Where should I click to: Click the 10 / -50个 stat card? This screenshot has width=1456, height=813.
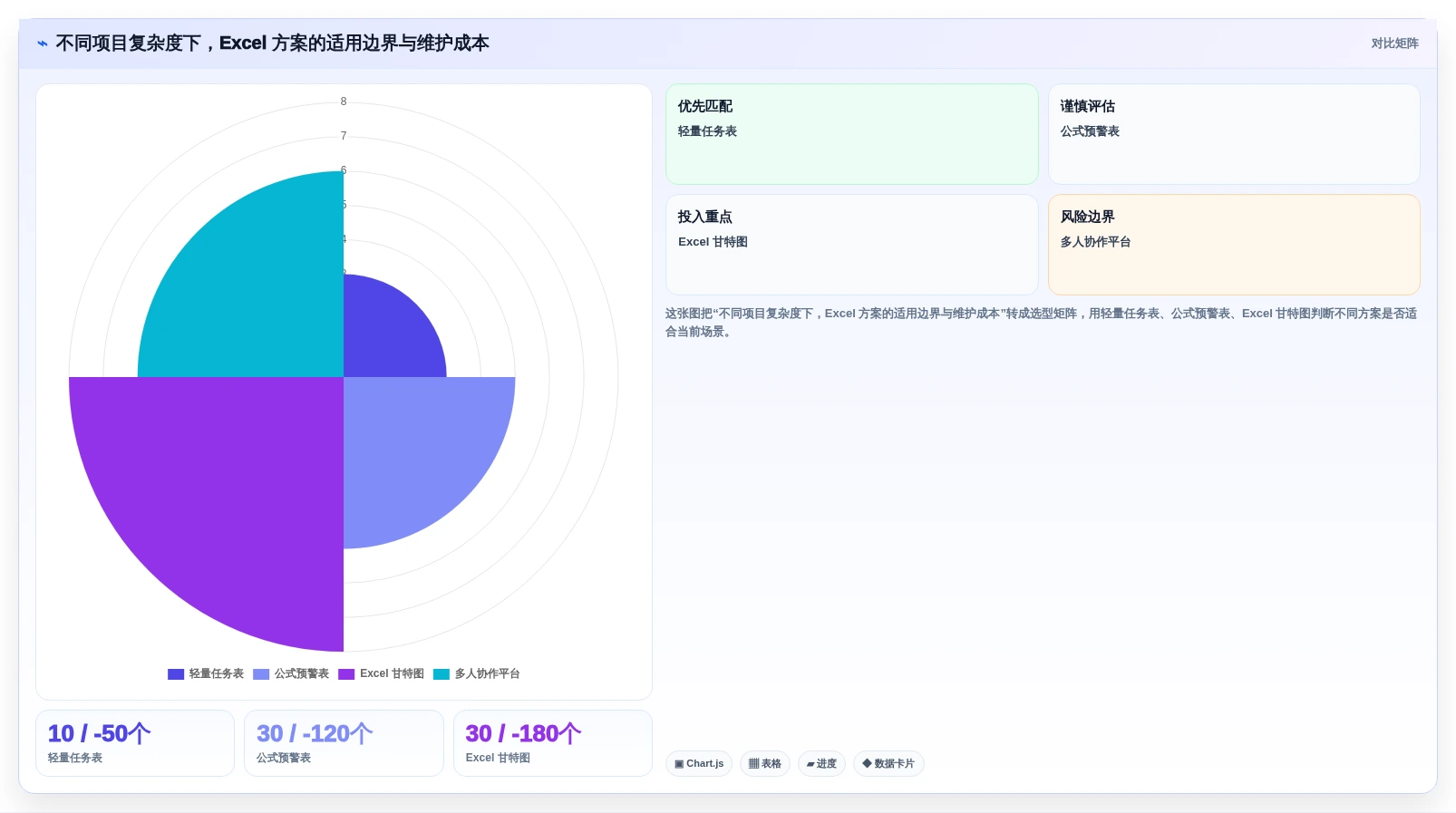point(135,743)
